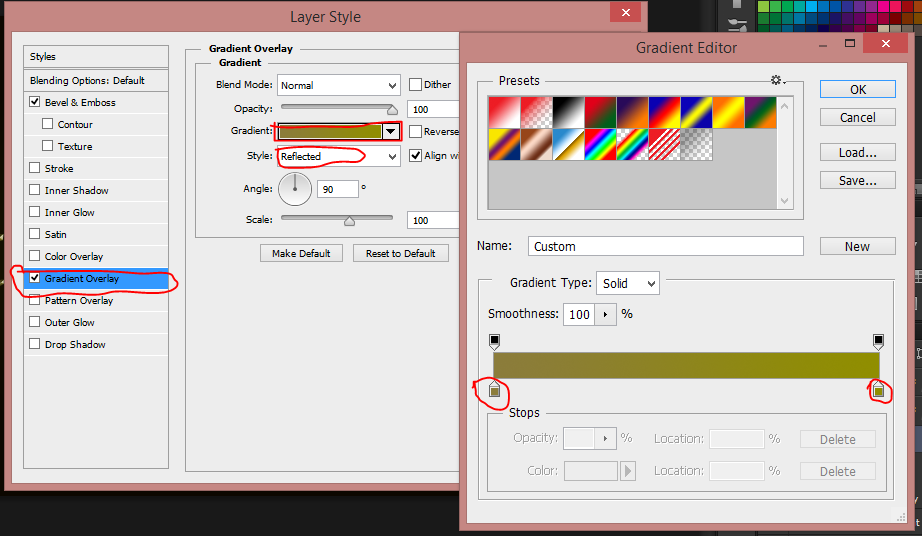Open the stop Opacity slider arrow
The image size is (922, 536).
click(605, 438)
